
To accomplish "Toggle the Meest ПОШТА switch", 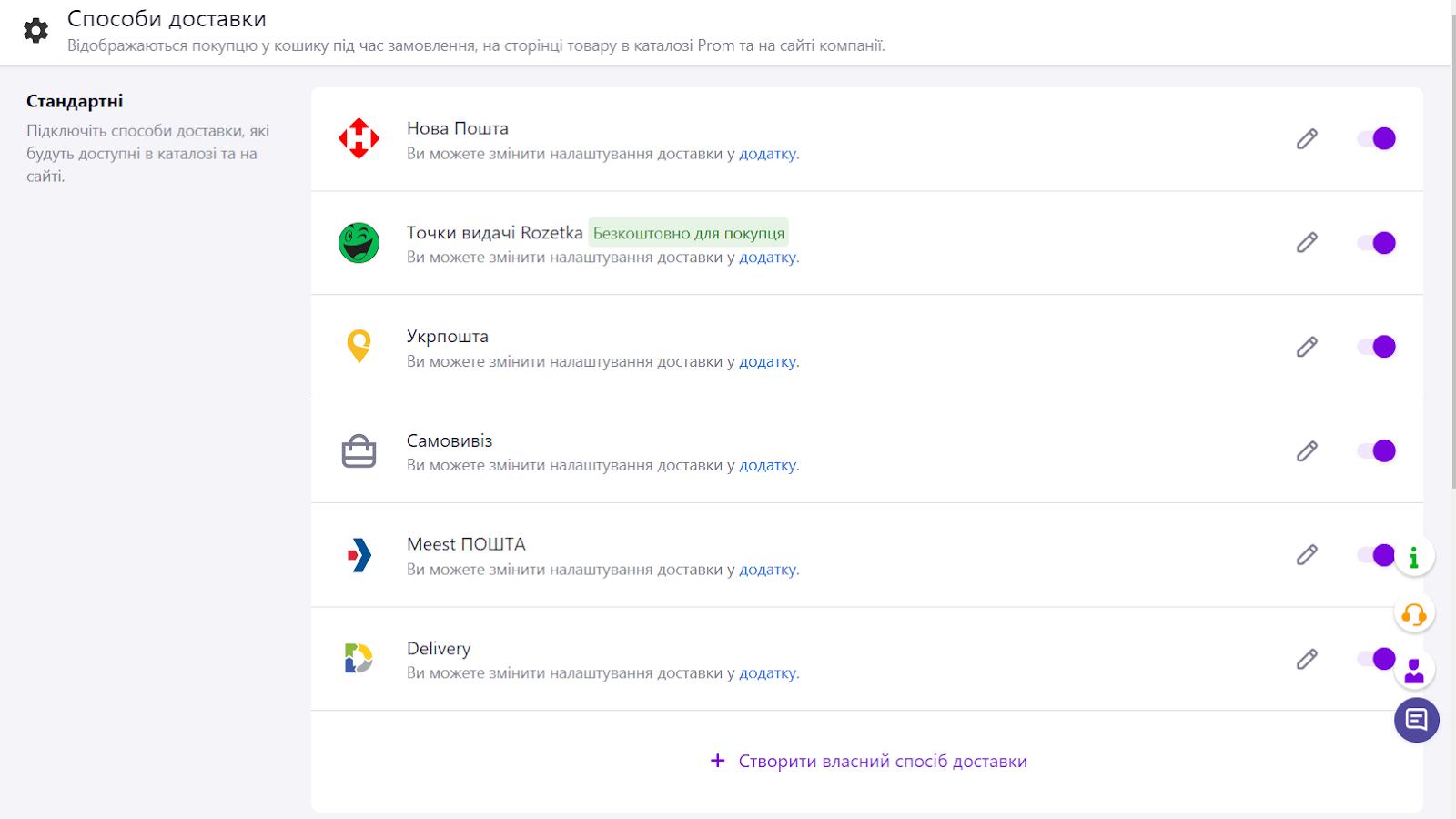I will 1376,555.
